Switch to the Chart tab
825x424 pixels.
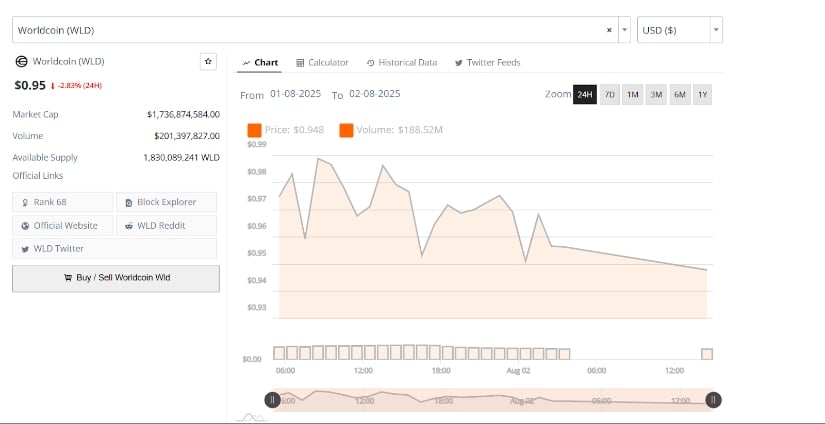(x=260, y=63)
